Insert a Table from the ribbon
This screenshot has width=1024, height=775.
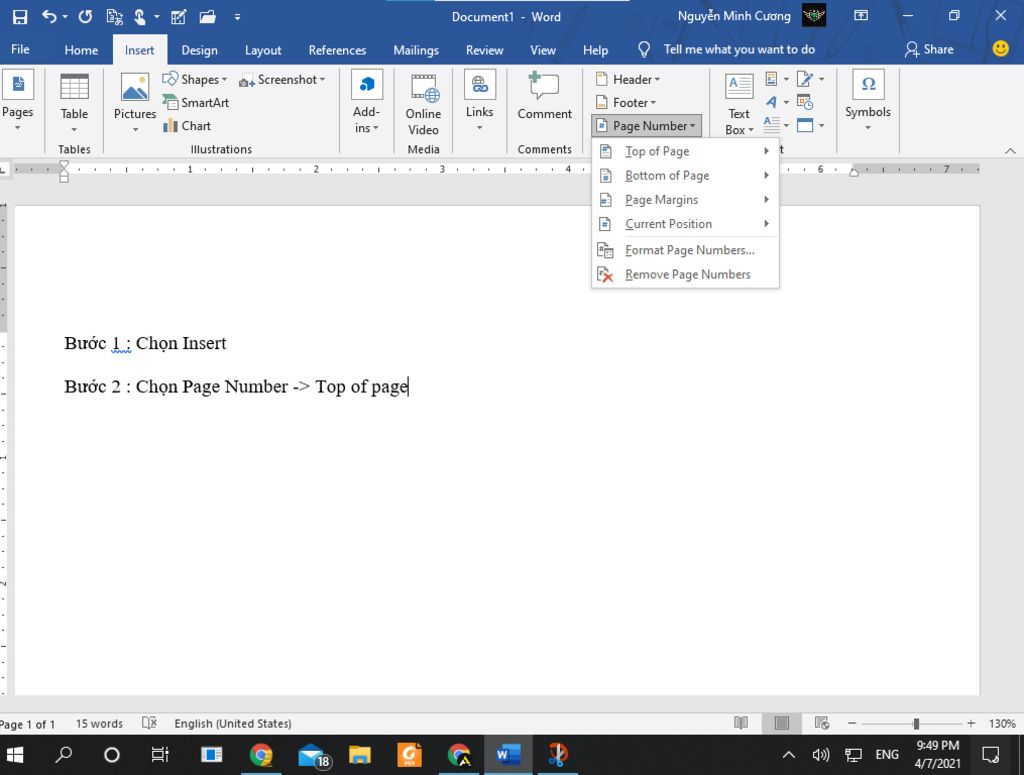[74, 103]
